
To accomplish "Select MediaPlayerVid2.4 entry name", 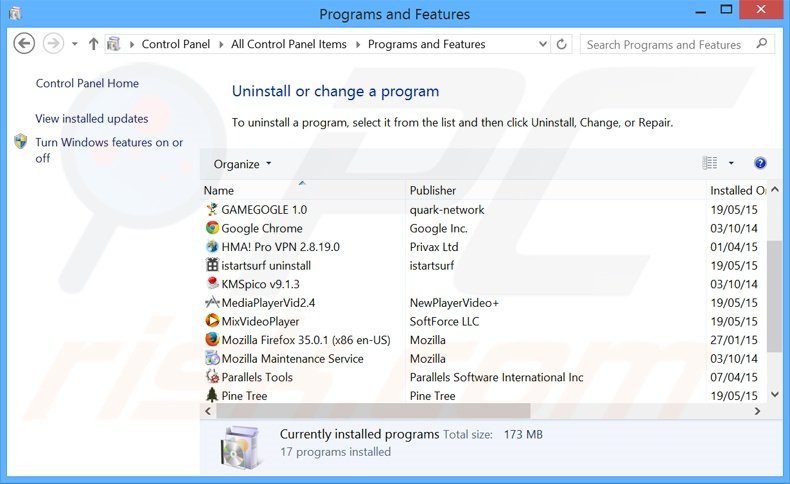I will pyautogui.click(x=268, y=303).
